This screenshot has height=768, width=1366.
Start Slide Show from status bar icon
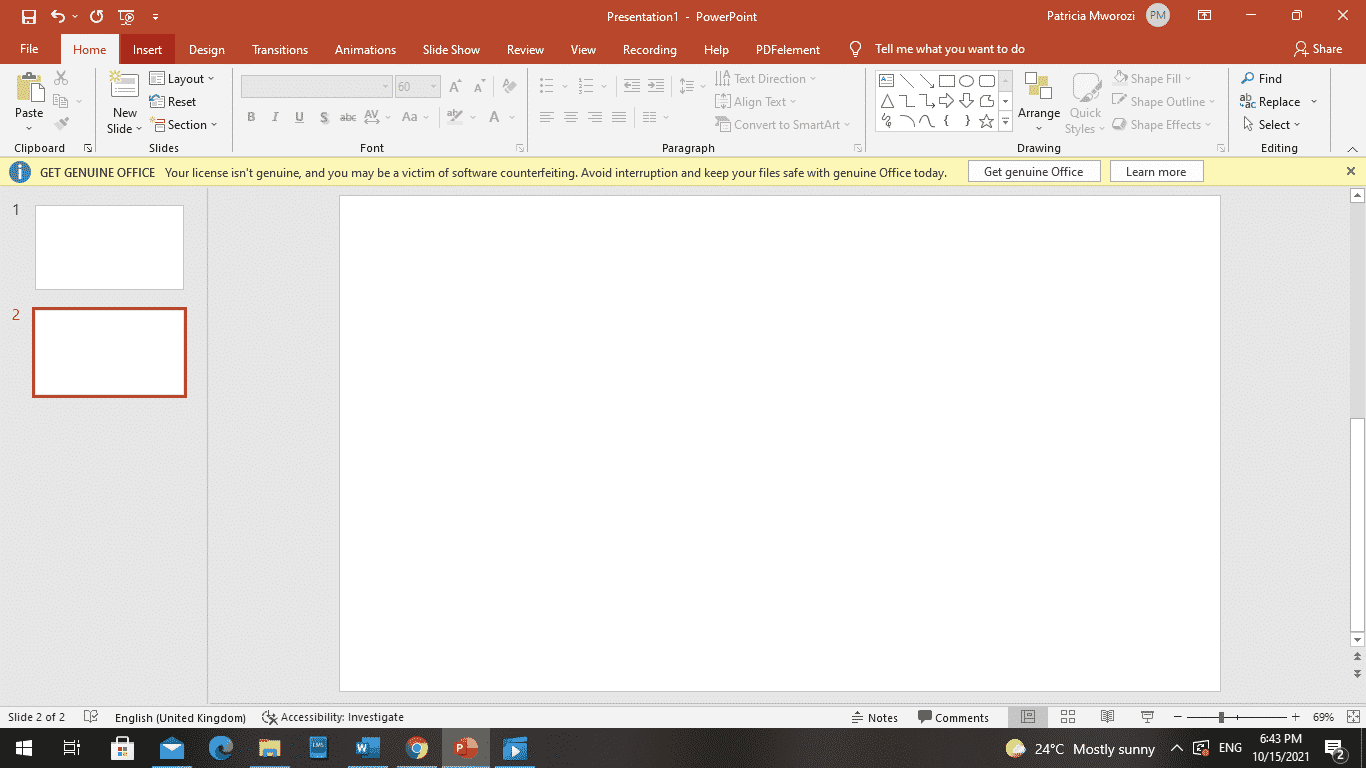click(1147, 717)
